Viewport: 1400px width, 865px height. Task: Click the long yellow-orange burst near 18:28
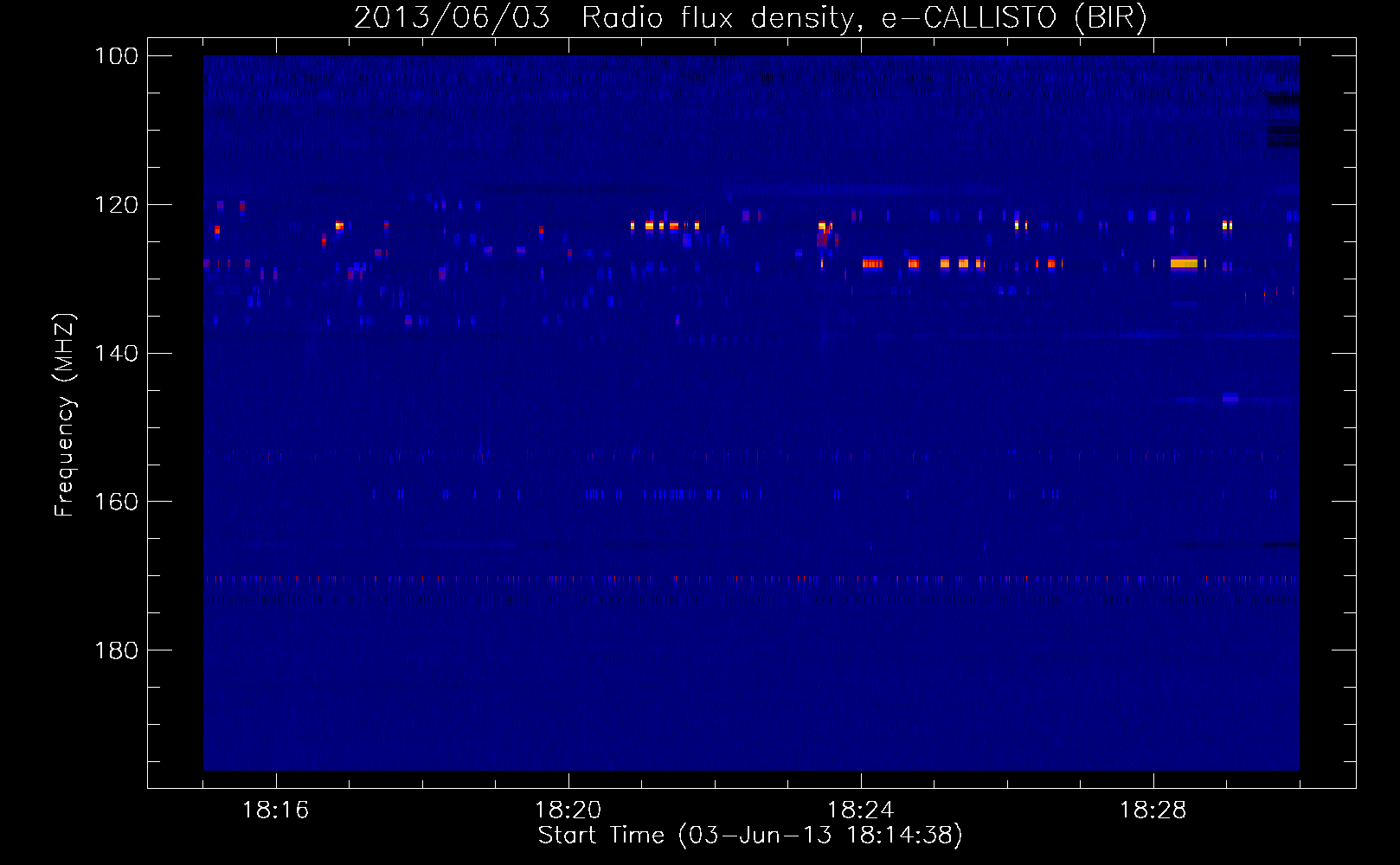pos(1185,263)
